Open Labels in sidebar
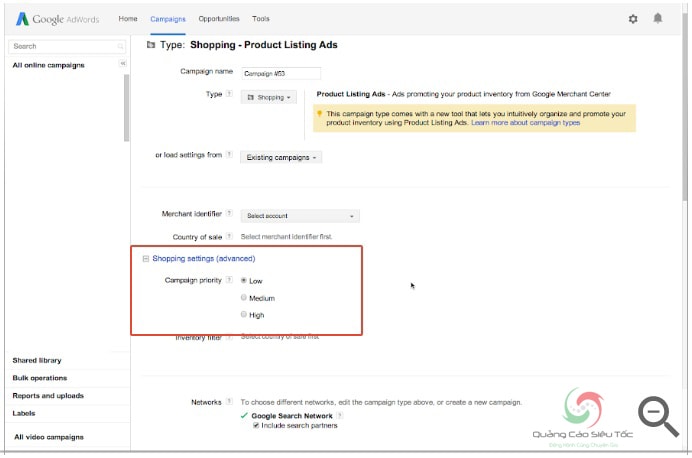 (x=24, y=413)
